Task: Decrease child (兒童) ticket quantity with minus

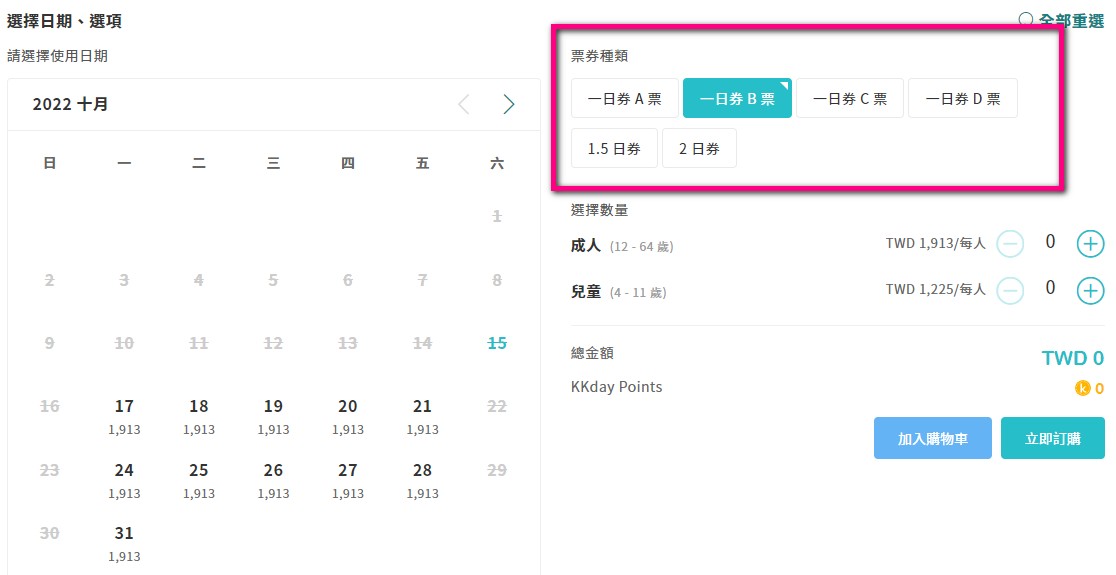Action: pos(1009,290)
